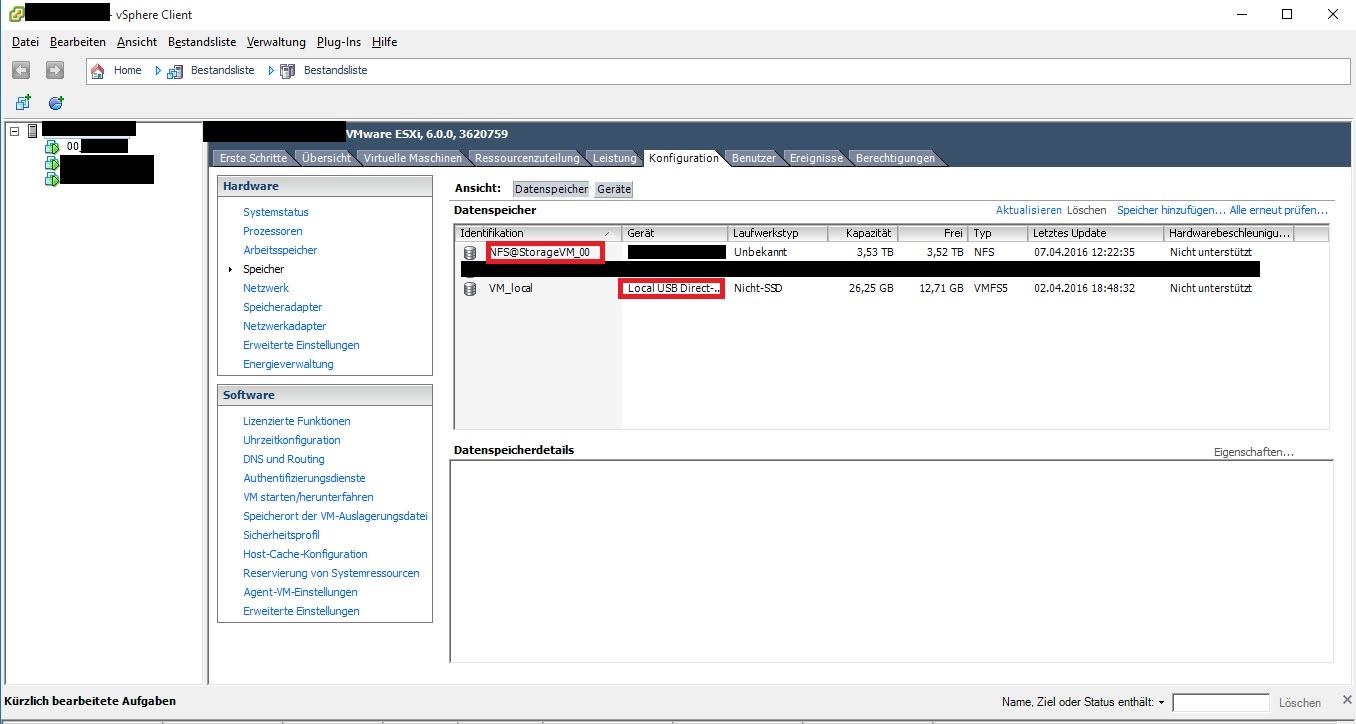Select the VM_local datastore row name
The width and height of the screenshot is (1356, 724).
510,289
